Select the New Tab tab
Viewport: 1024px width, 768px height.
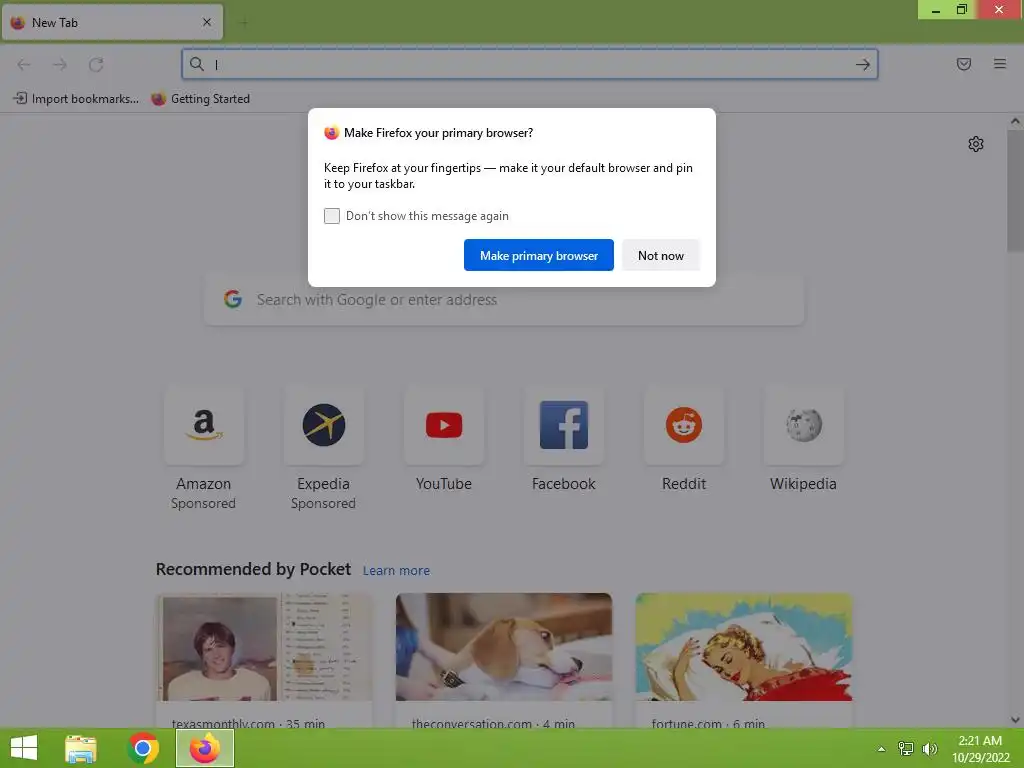(x=112, y=23)
